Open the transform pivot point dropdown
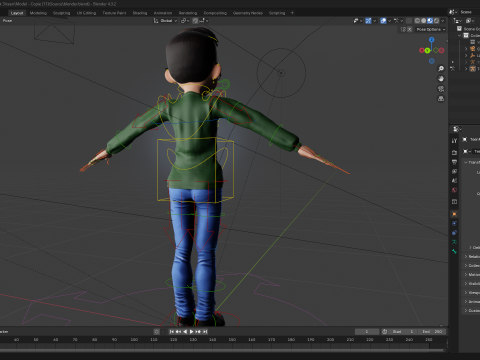The width and height of the screenshot is (480, 360). [x=185, y=21]
